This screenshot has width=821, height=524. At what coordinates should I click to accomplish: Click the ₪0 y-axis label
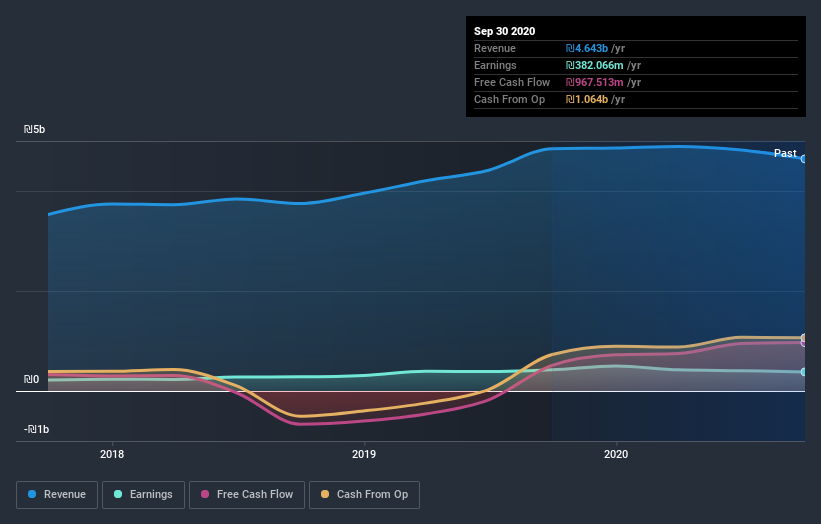pyautogui.click(x=31, y=380)
